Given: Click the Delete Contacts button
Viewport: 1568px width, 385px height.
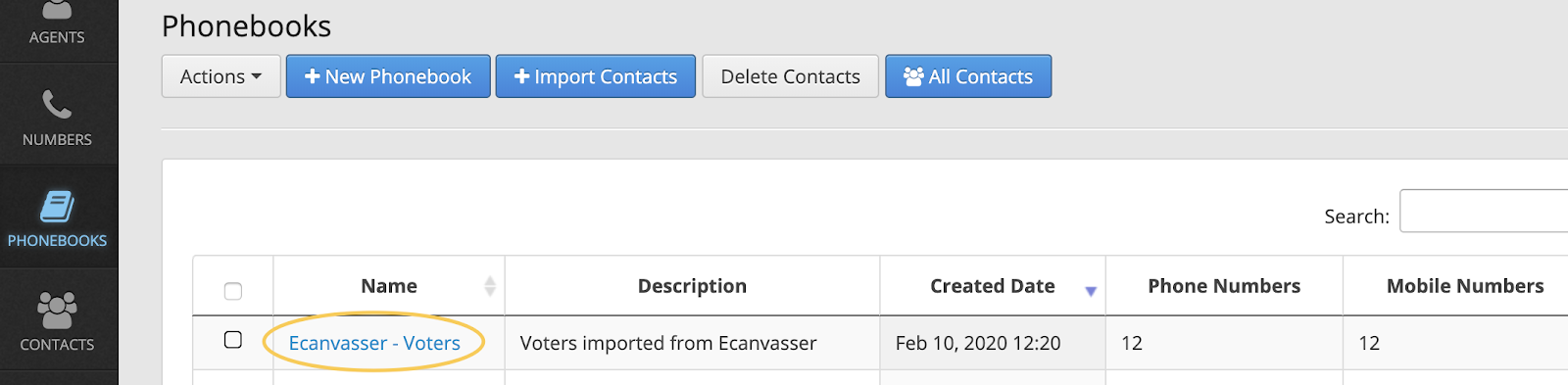Looking at the screenshot, I should pos(791,76).
